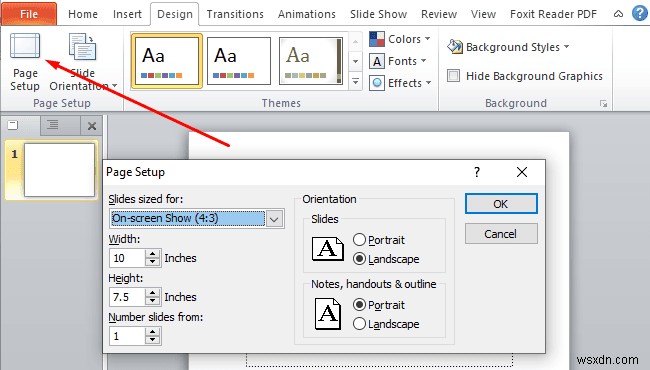
Task: Minimize the ribbon using caret icon
Action: [618, 14]
